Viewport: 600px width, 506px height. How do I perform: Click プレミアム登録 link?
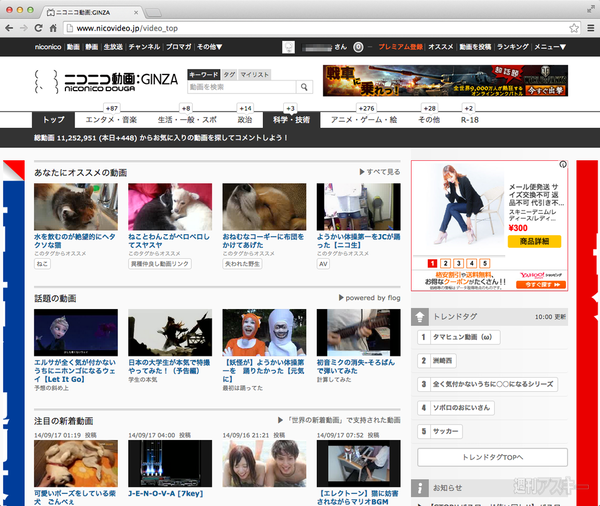(x=401, y=47)
